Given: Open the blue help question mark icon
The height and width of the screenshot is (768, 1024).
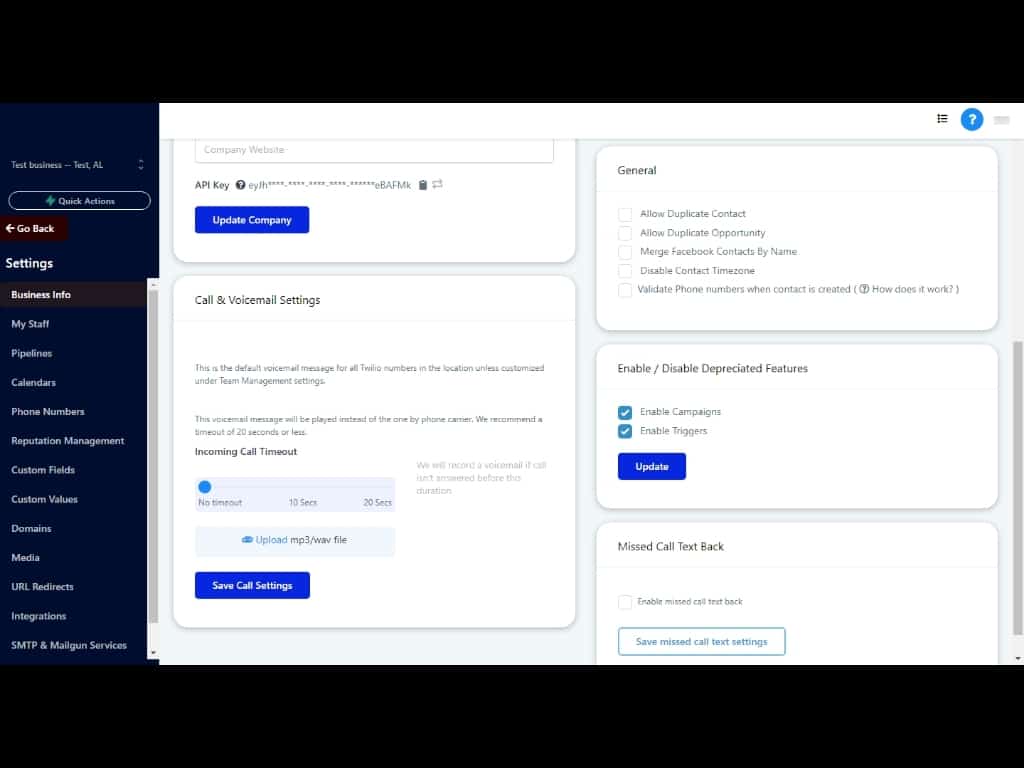Looking at the screenshot, I should coord(971,119).
